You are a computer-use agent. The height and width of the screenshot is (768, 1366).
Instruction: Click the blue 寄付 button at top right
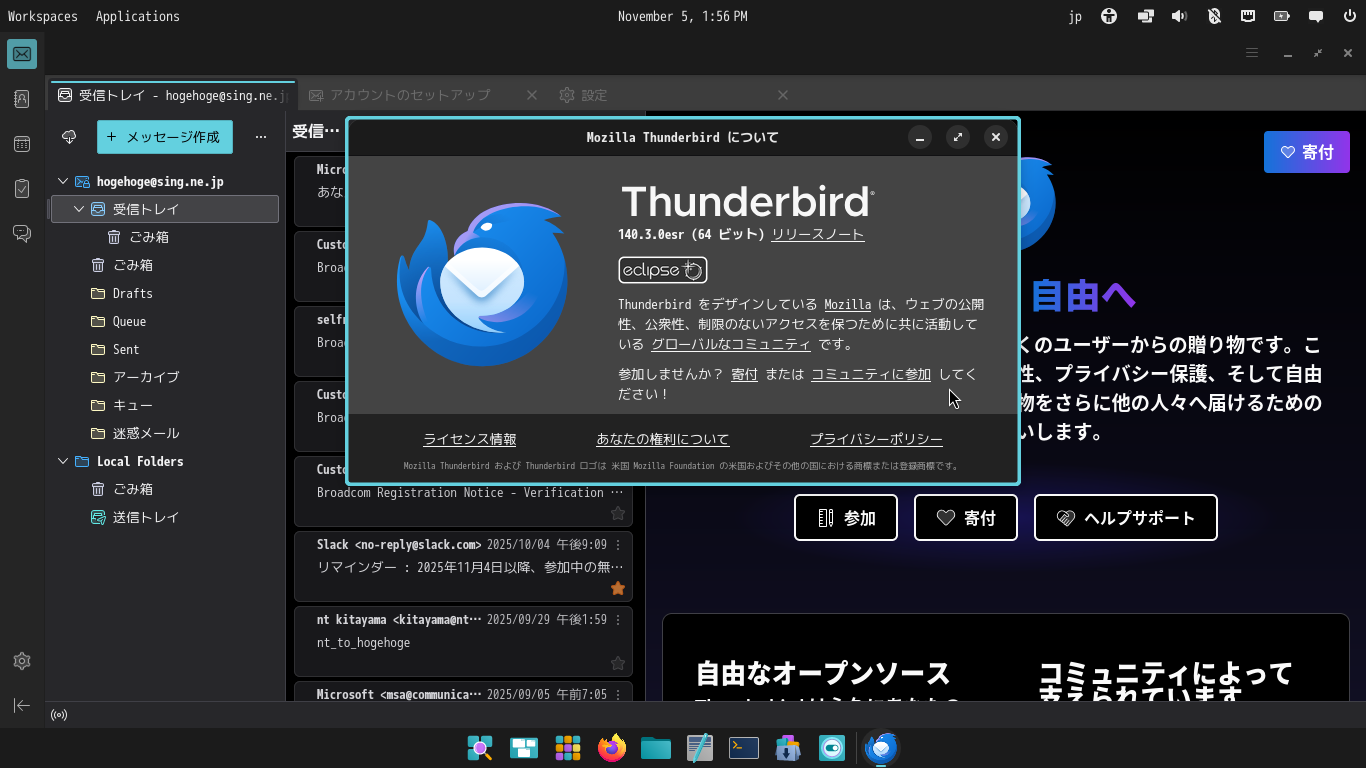click(1307, 152)
